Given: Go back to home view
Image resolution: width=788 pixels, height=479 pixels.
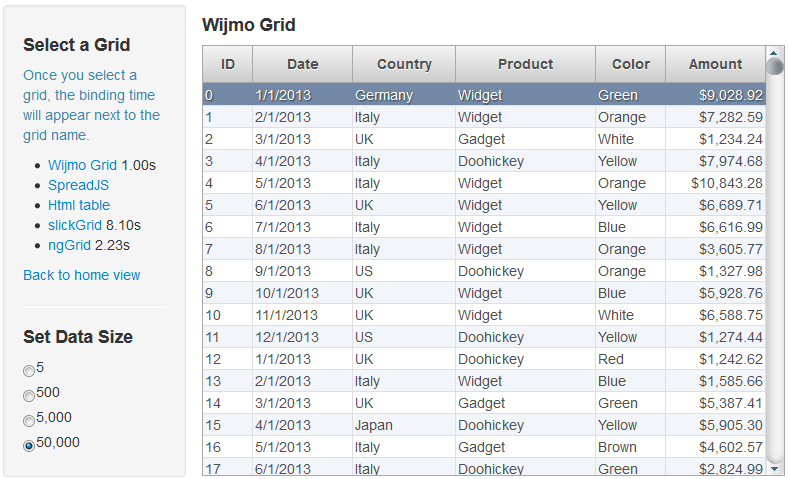Looking at the screenshot, I should coord(81,275).
